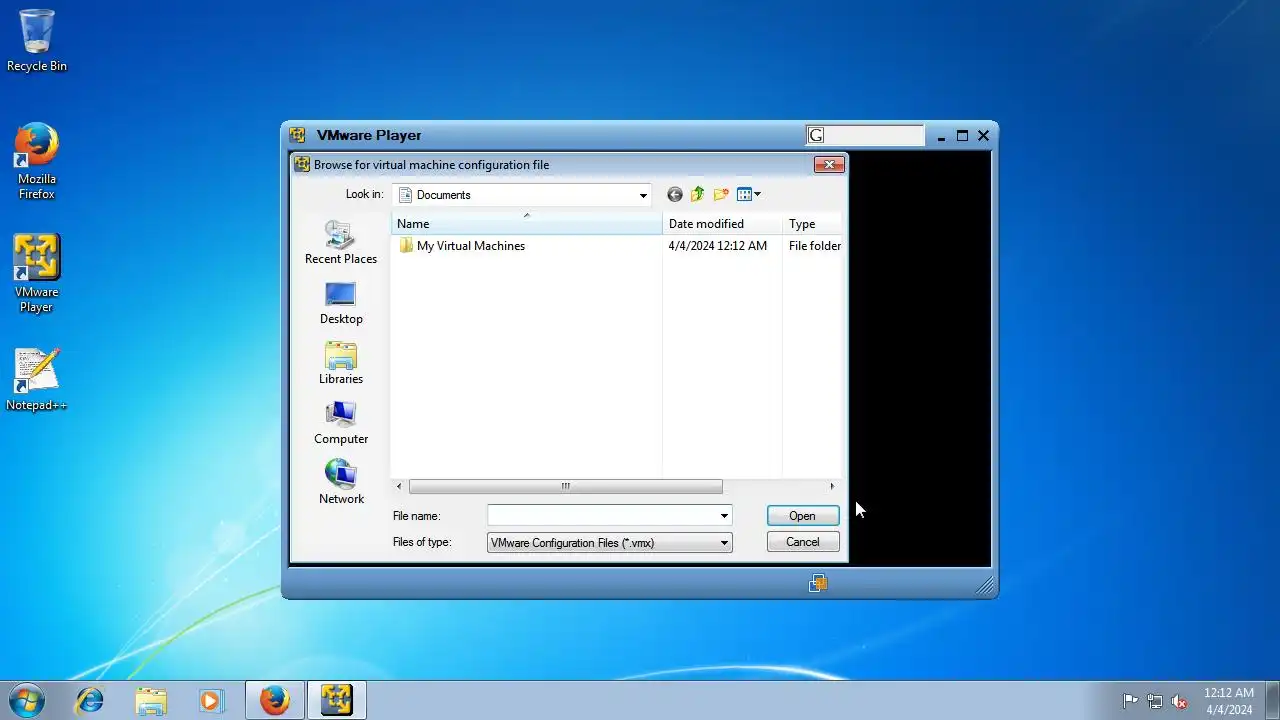Expand the Look in Documents dropdown
This screenshot has width=1280, height=720.
(x=643, y=195)
